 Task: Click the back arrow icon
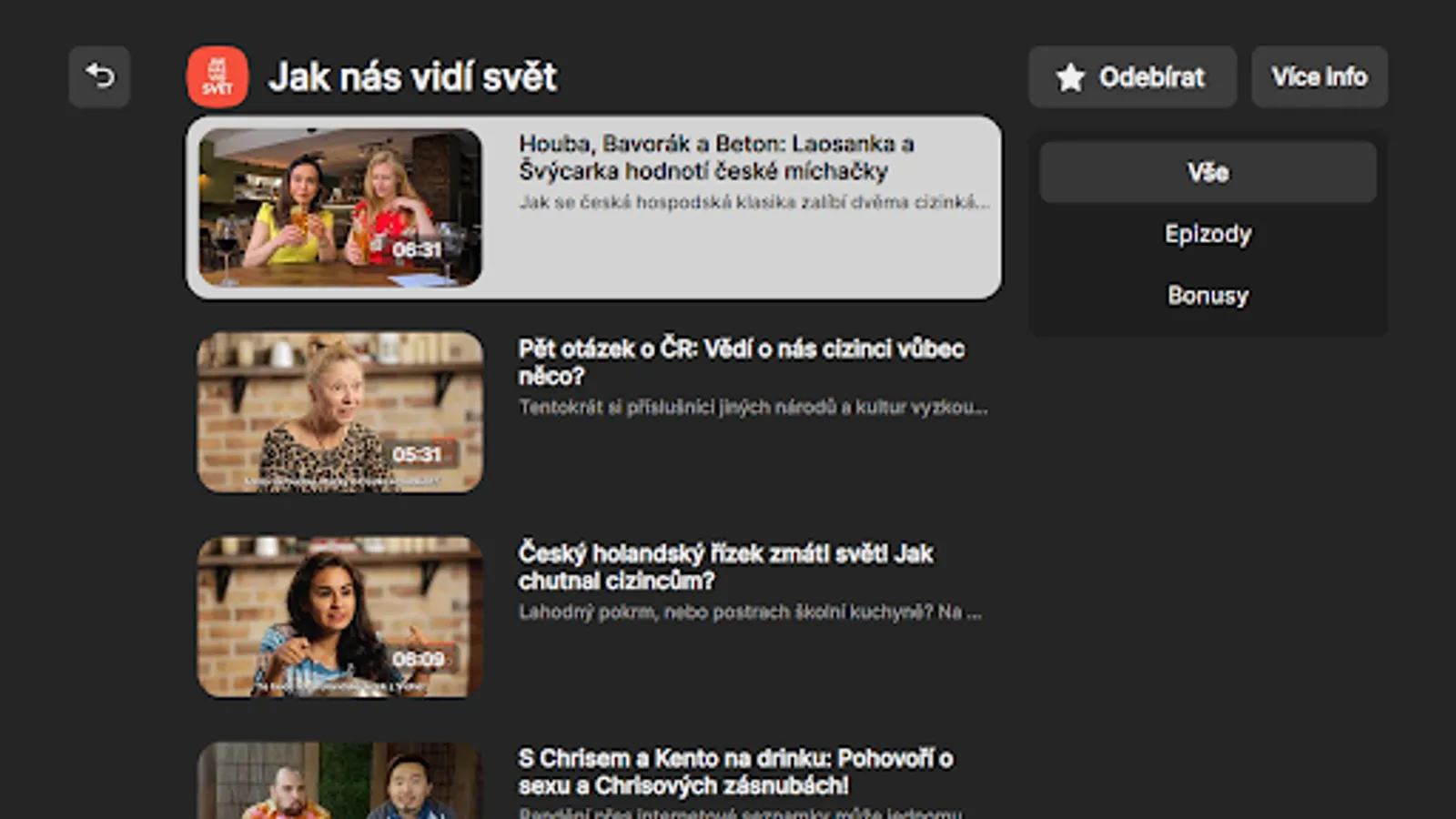[99, 76]
